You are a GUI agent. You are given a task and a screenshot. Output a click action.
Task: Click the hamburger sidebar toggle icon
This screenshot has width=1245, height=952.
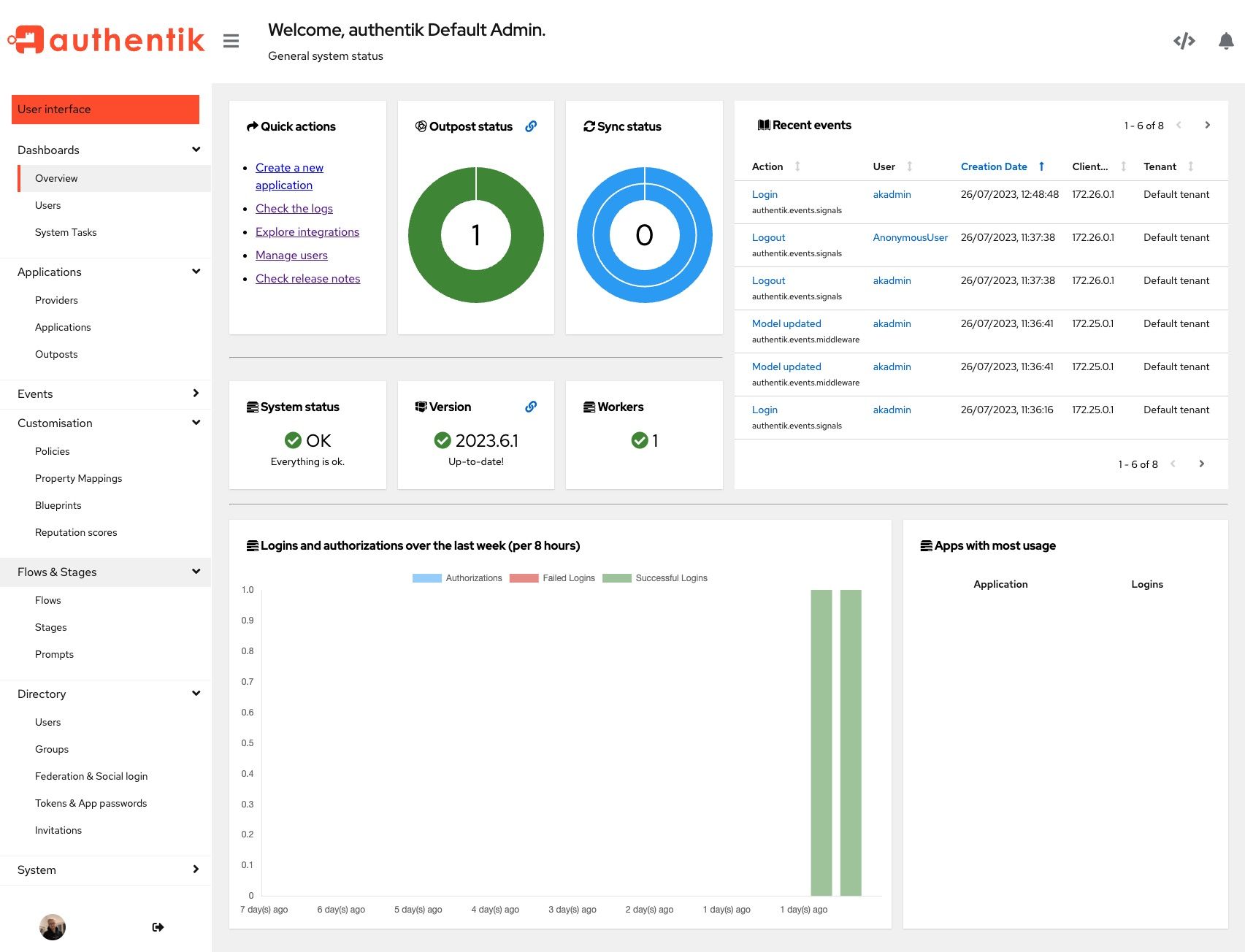(x=231, y=41)
